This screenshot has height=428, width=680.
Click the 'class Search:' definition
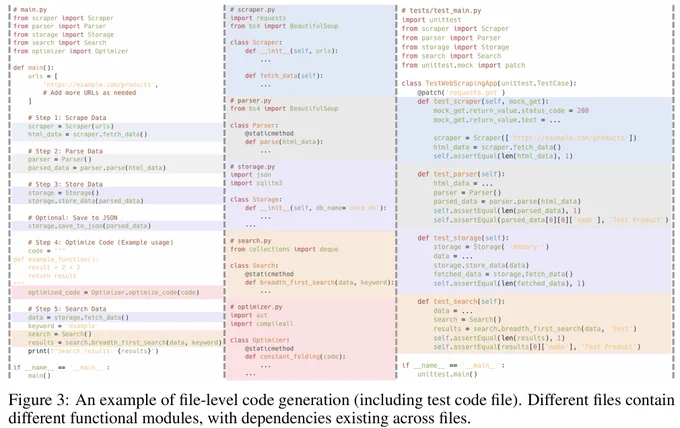point(254,266)
